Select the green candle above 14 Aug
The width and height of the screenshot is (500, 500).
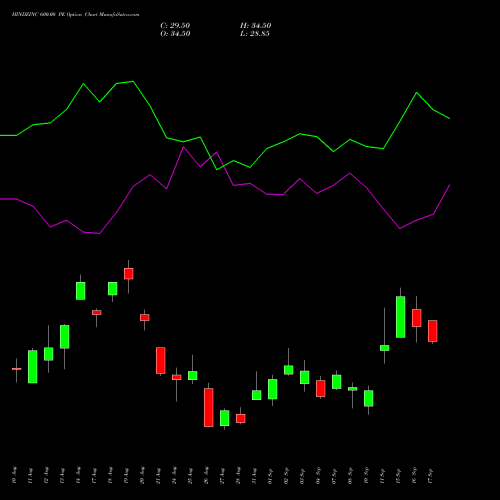click(81, 291)
